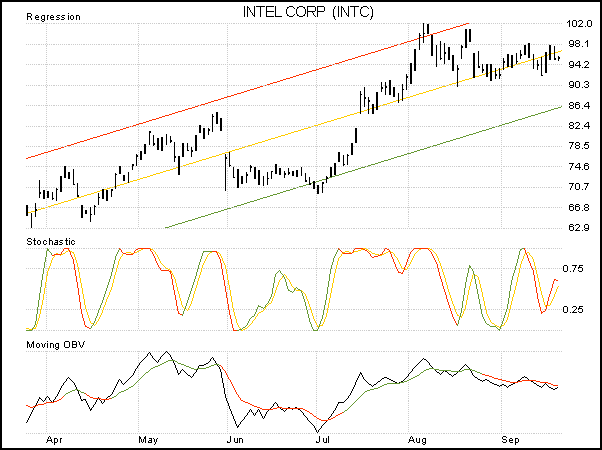The height and width of the screenshot is (450, 602).
Task: Click the 94.2 price axis value
Action: point(578,65)
